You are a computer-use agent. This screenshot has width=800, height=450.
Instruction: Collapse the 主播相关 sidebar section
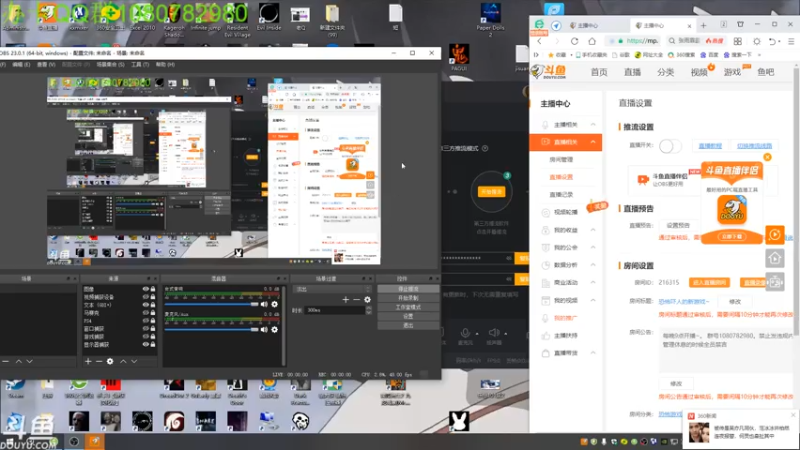[593, 124]
